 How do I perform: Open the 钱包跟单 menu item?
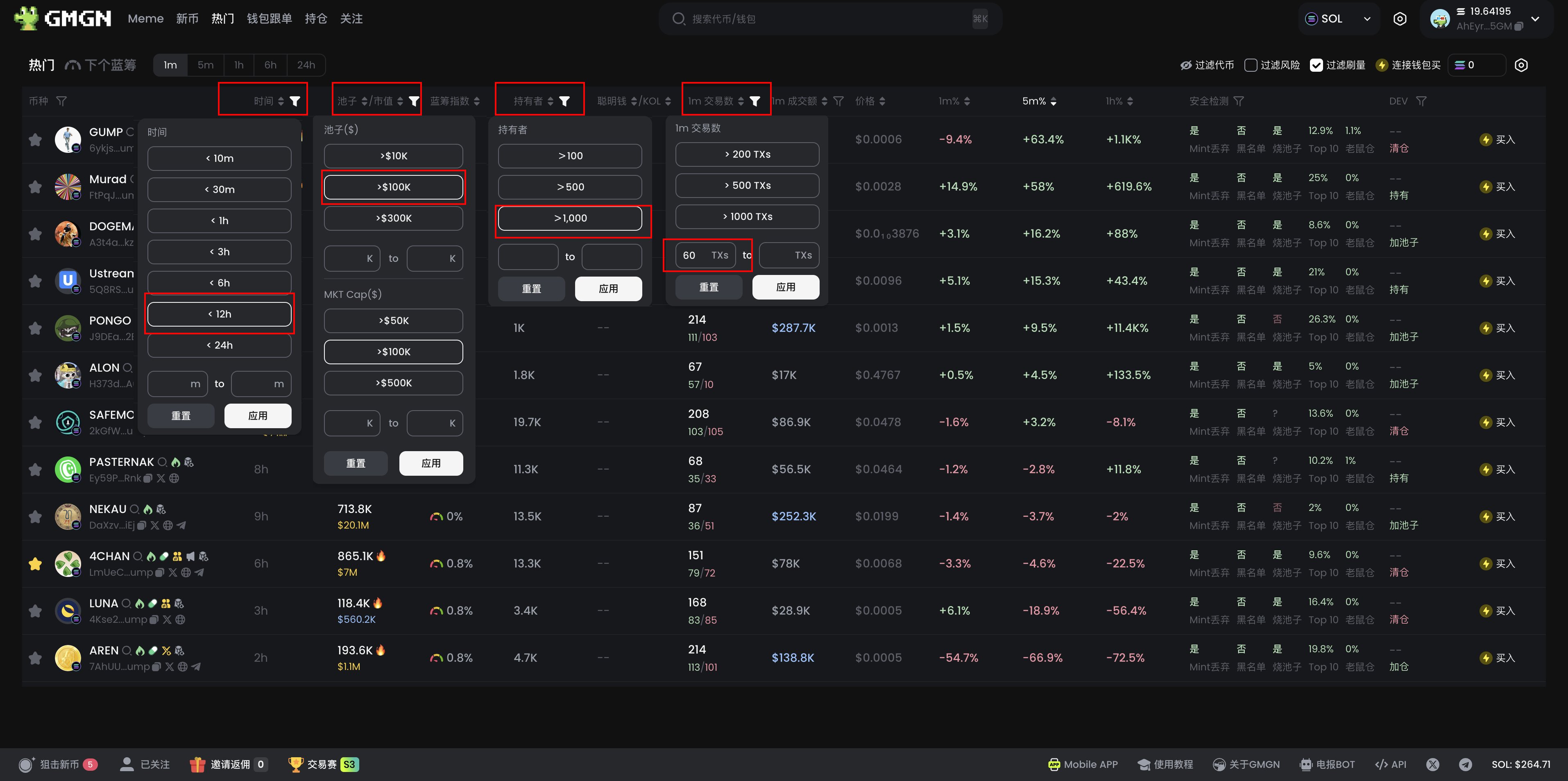(269, 19)
